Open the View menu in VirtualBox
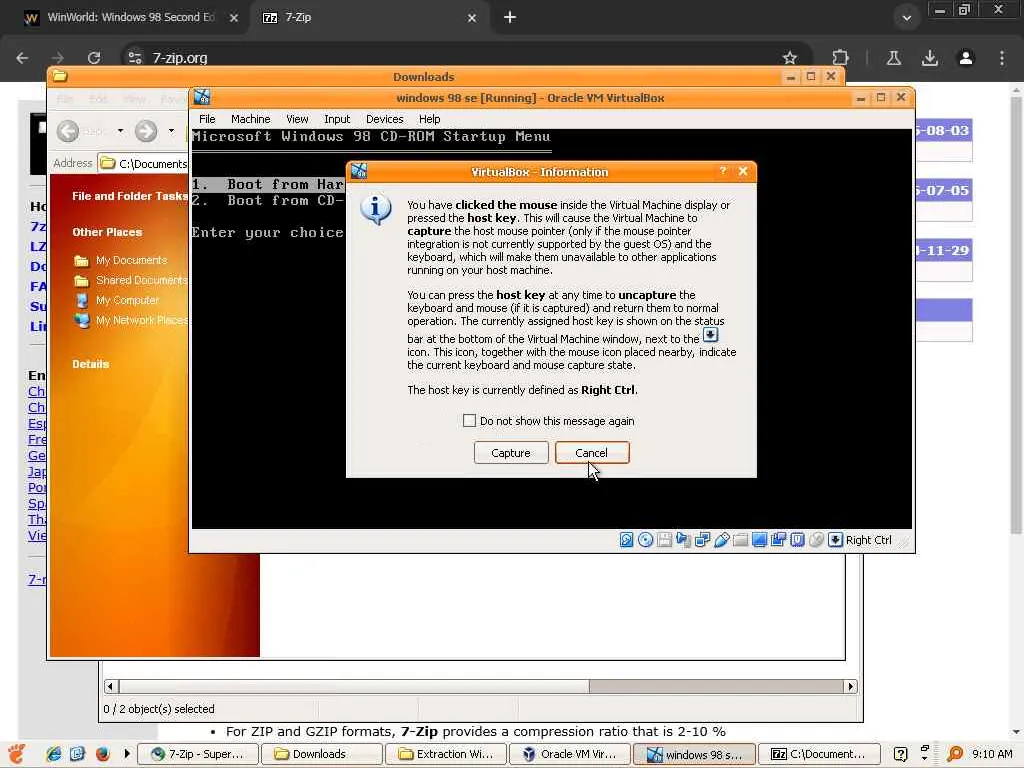This screenshot has height=768, width=1024. [x=297, y=119]
